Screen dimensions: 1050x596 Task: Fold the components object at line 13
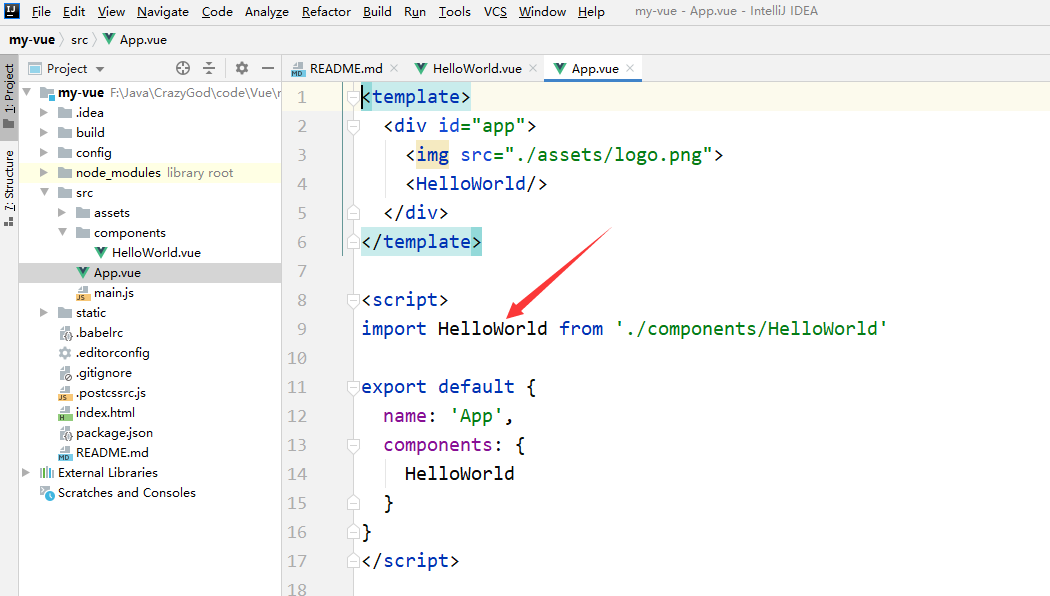point(354,446)
